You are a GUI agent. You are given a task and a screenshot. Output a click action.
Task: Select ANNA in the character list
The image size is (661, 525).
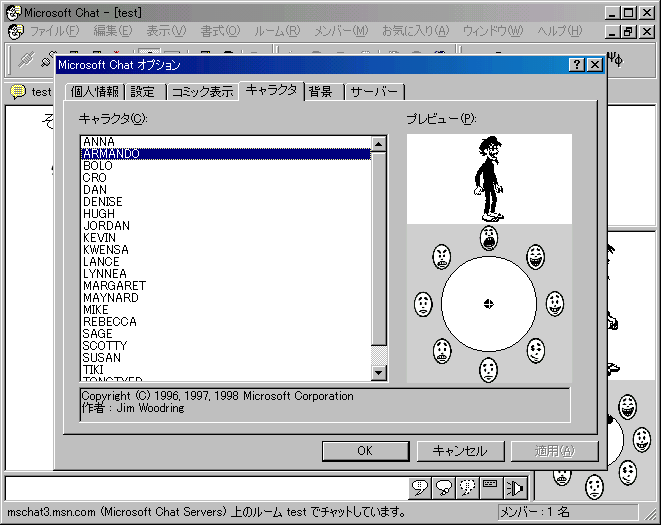(x=226, y=142)
